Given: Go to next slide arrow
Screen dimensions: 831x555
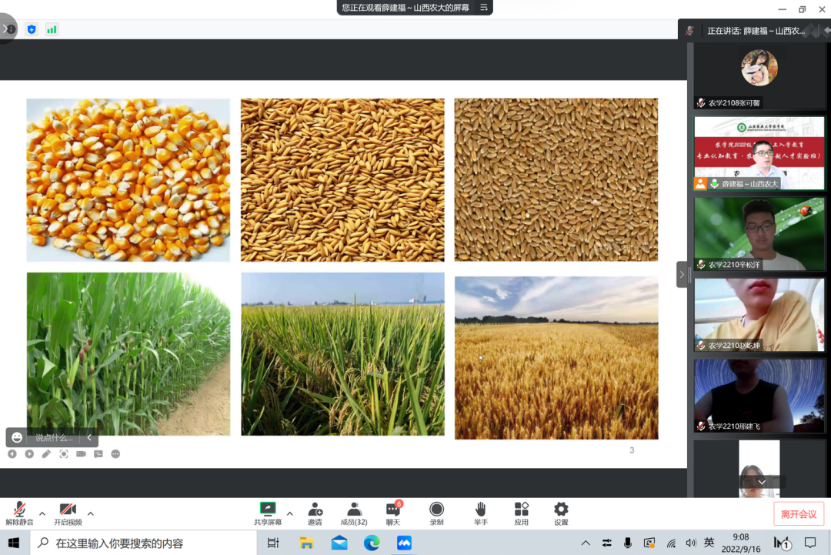Looking at the screenshot, I should tap(29, 454).
